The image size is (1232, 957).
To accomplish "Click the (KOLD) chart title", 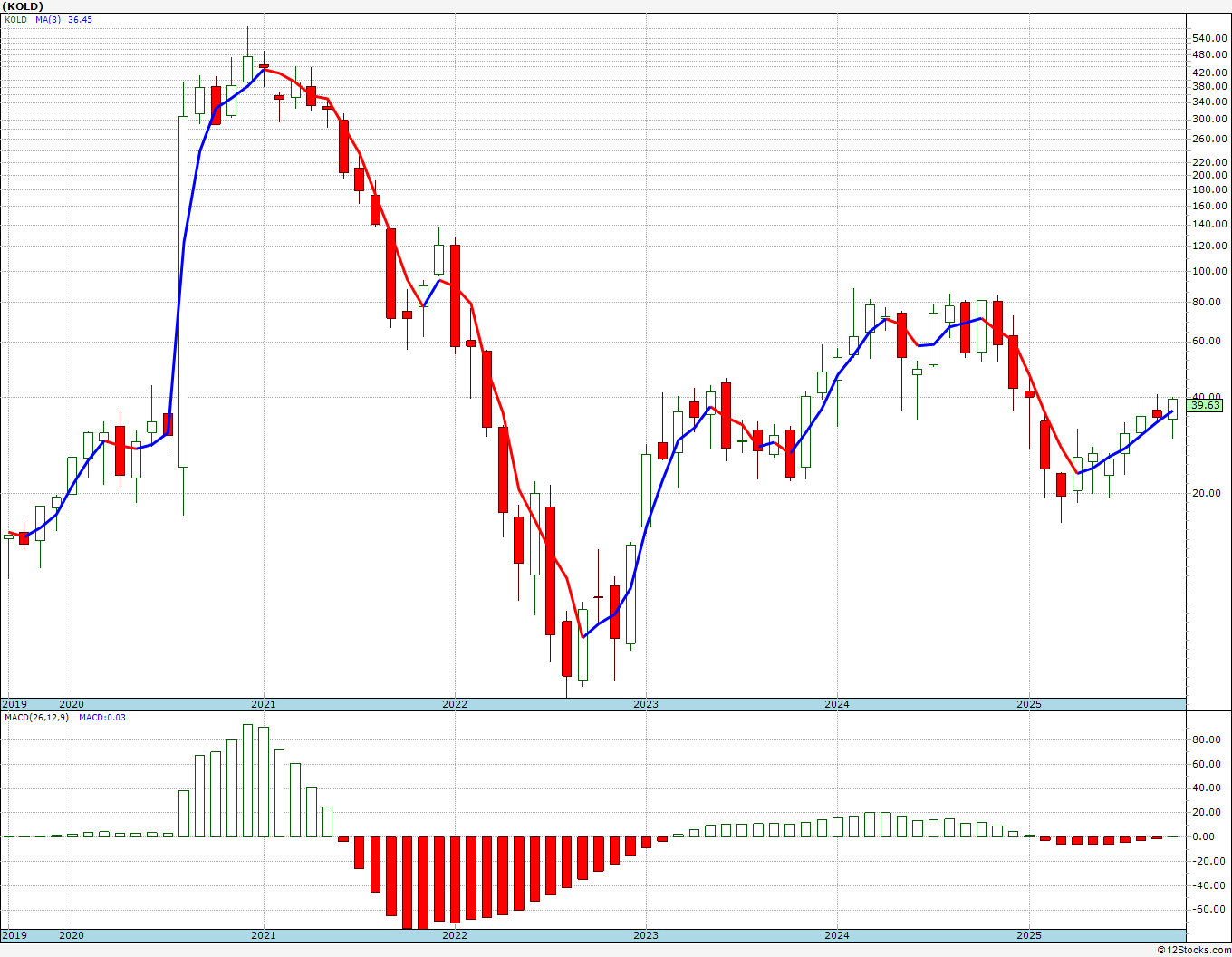I will (x=23, y=5).
